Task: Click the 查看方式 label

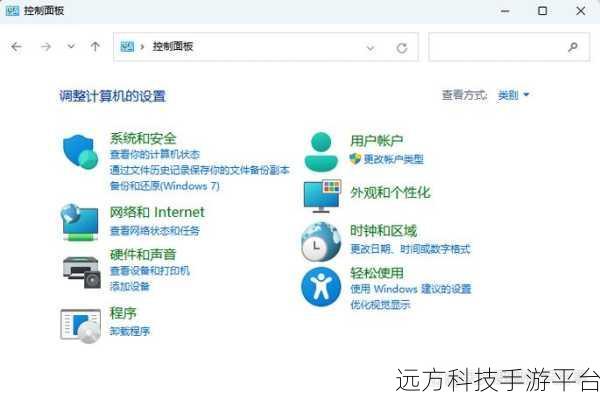Action: [465, 95]
